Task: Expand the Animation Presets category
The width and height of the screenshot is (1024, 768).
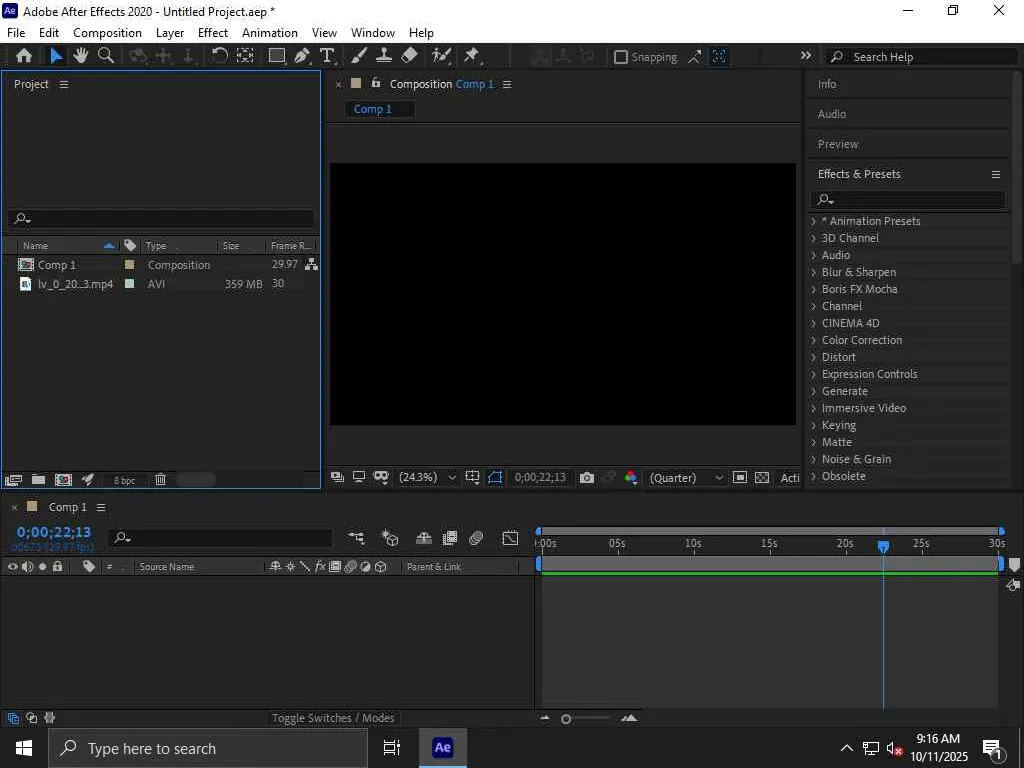Action: coord(814,221)
